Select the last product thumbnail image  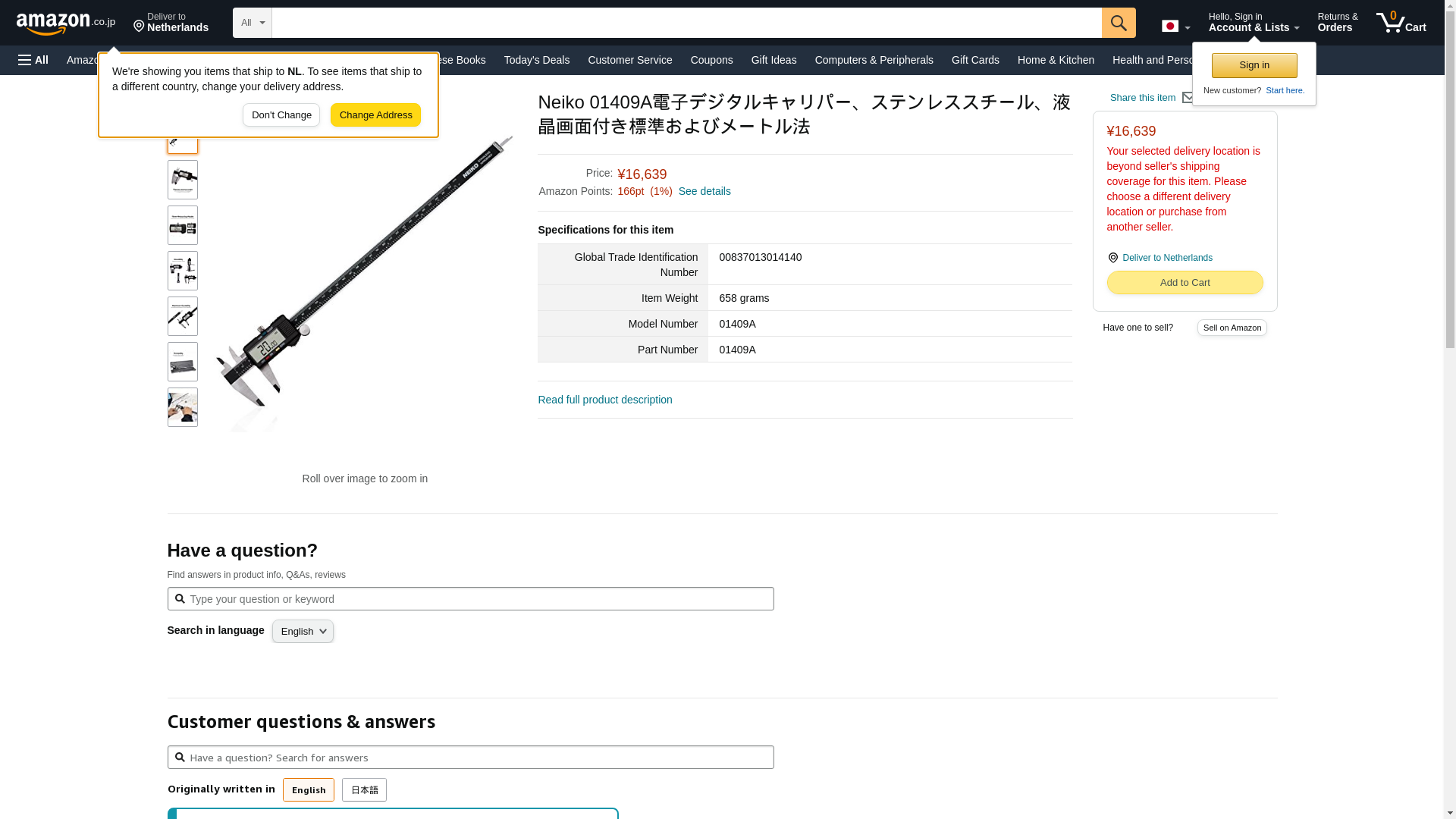click(x=182, y=407)
